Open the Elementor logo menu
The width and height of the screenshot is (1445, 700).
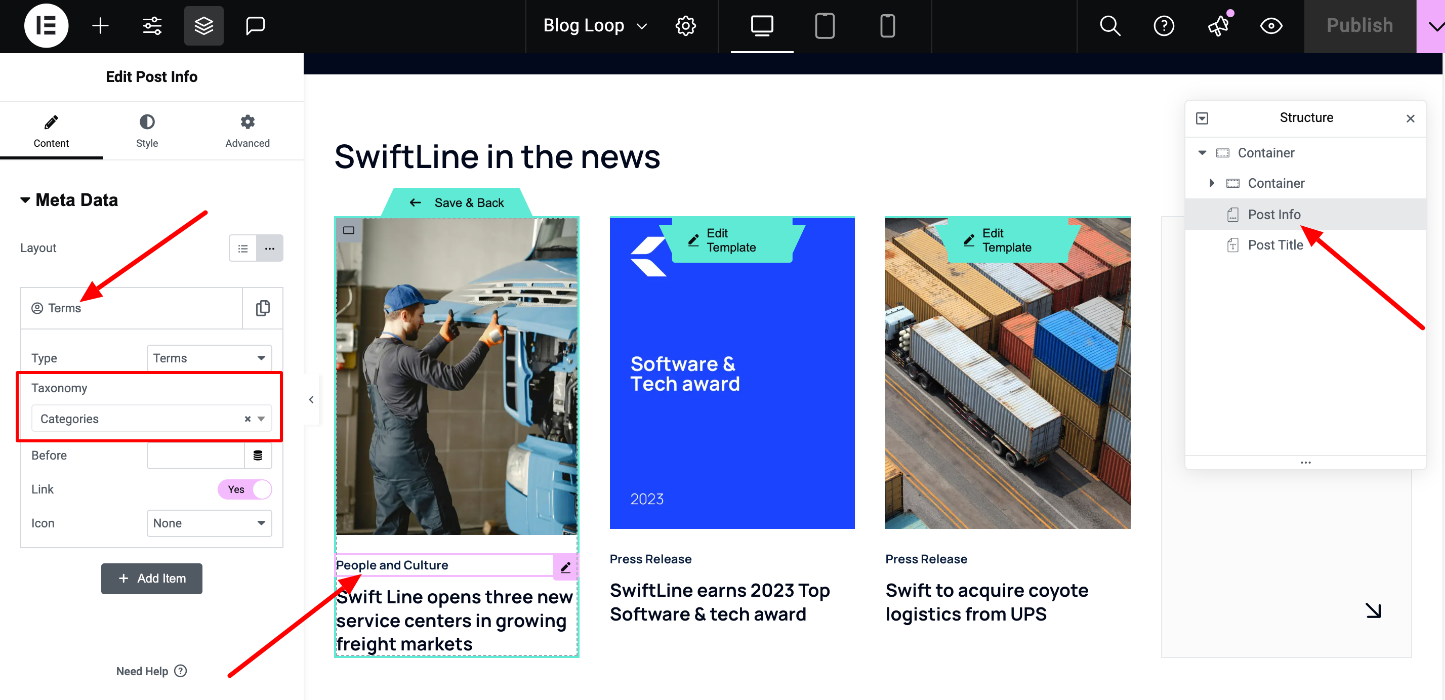46,26
